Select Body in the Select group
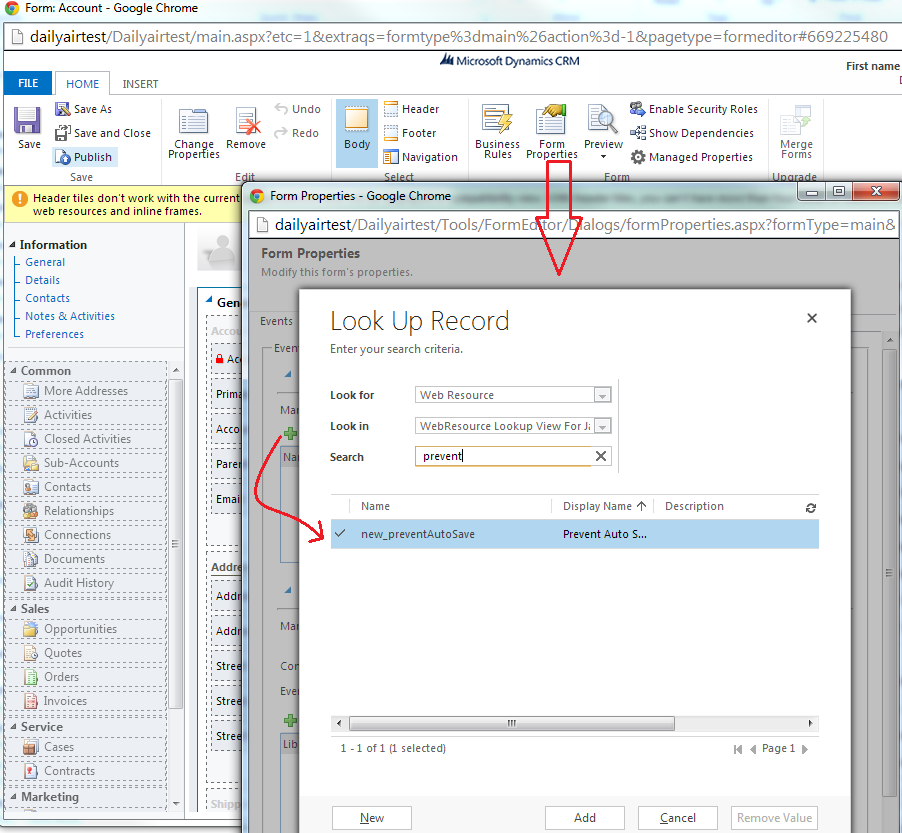The height and width of the screenshot is (833, 902). tap(356, 128)
